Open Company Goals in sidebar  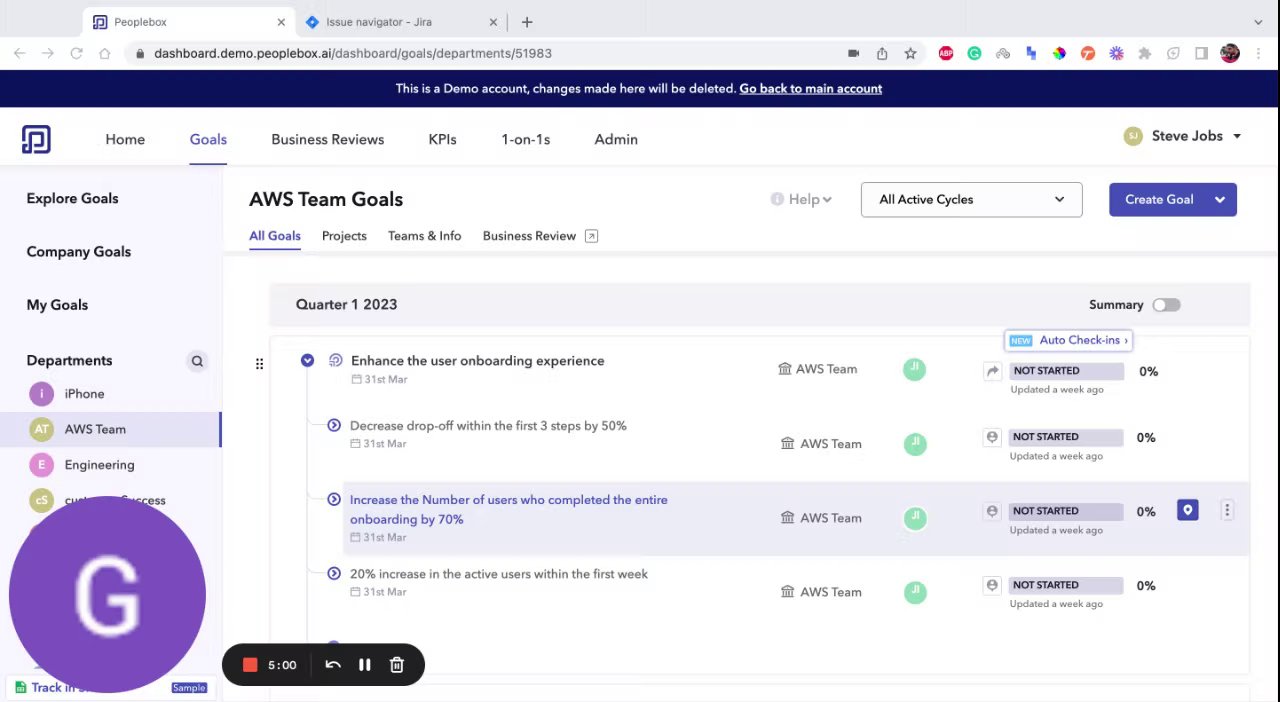point(78,251)
